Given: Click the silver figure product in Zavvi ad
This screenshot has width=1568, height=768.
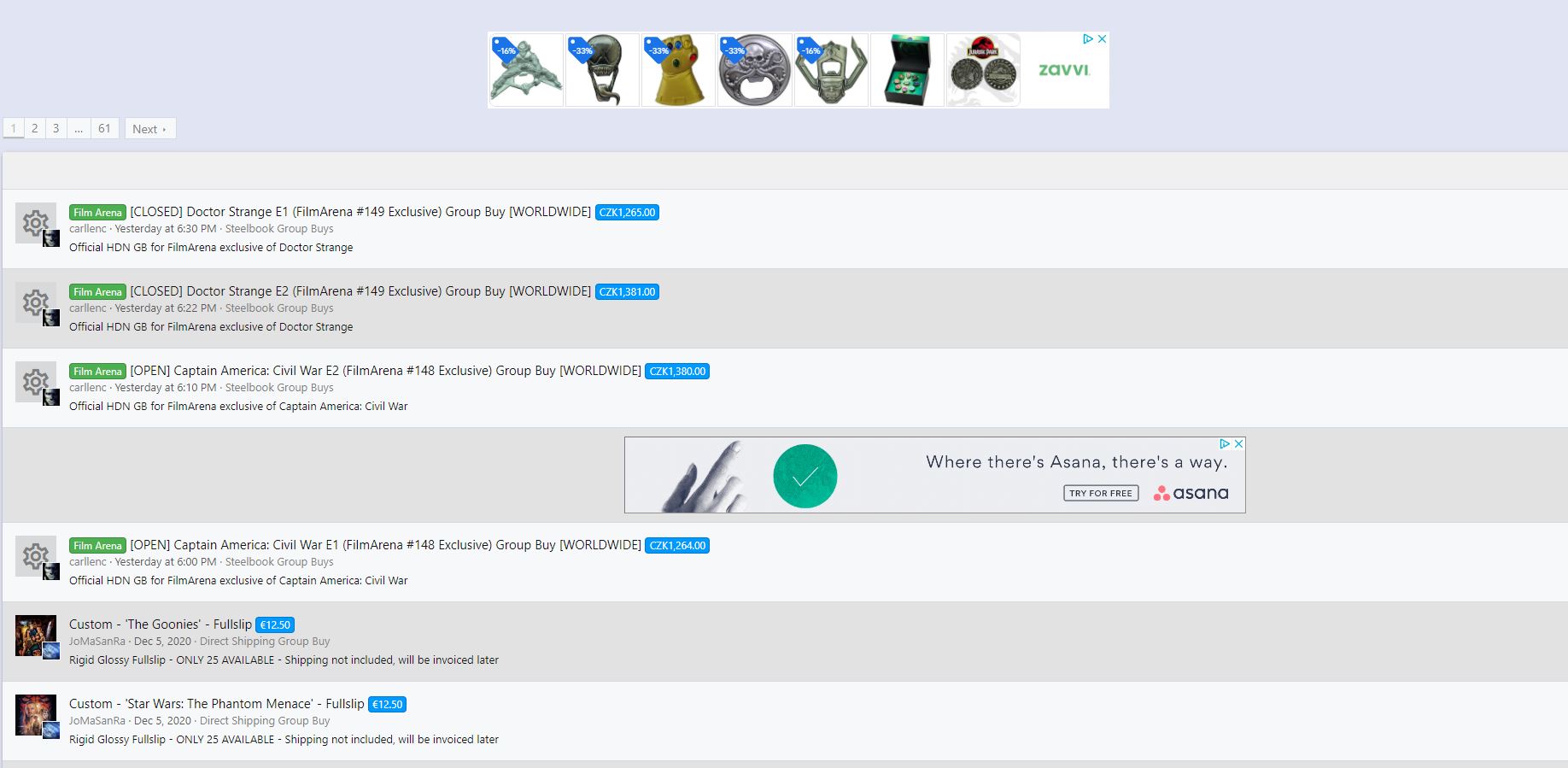Looking at the screenshot, I should click(x=526, y=70).
